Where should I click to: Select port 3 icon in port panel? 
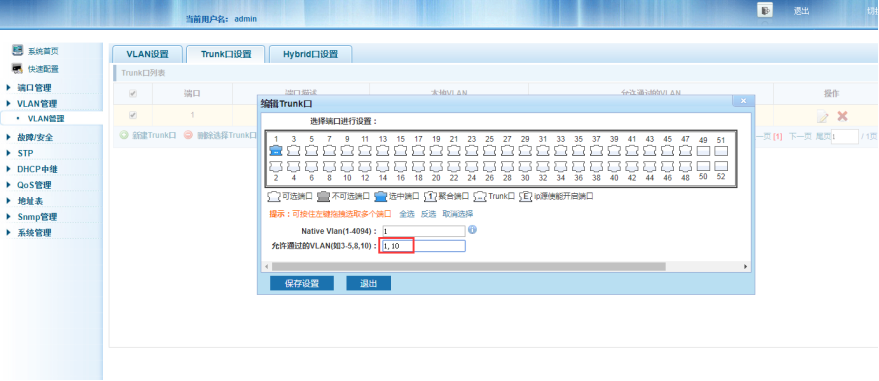pos(293,151)
